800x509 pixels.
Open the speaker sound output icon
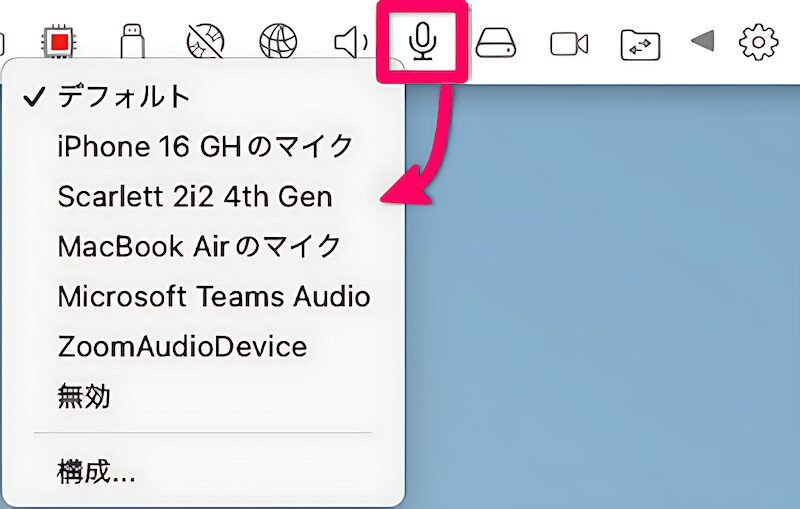pos(351,42)
